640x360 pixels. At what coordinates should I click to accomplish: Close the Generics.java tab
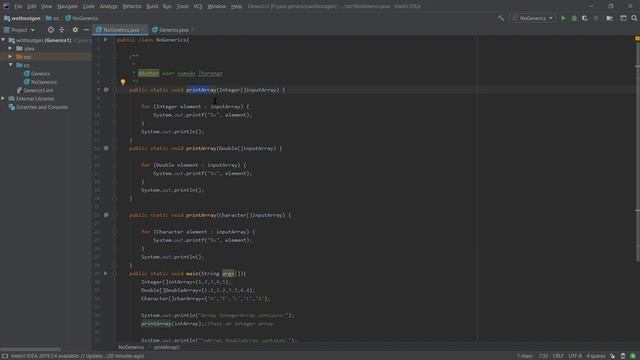pyautogui.click(x=193, y=30)
